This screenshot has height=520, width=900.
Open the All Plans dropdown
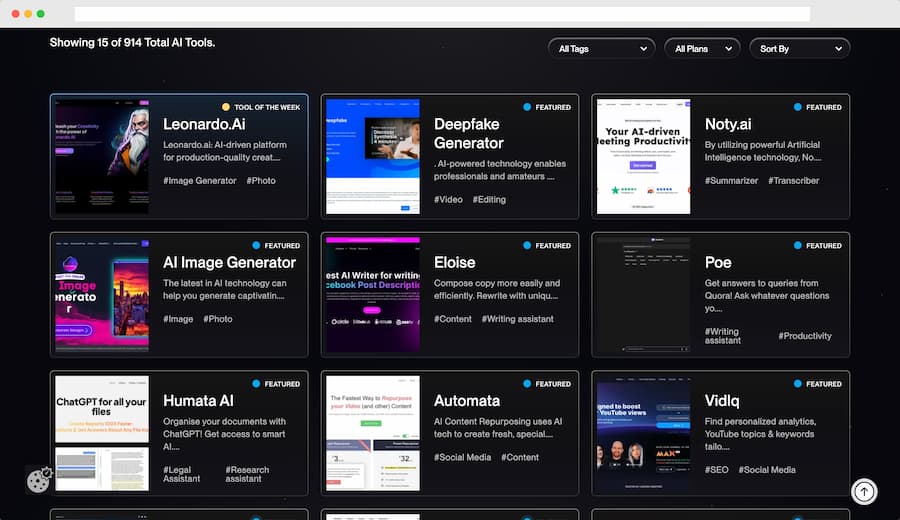point(702,49)
